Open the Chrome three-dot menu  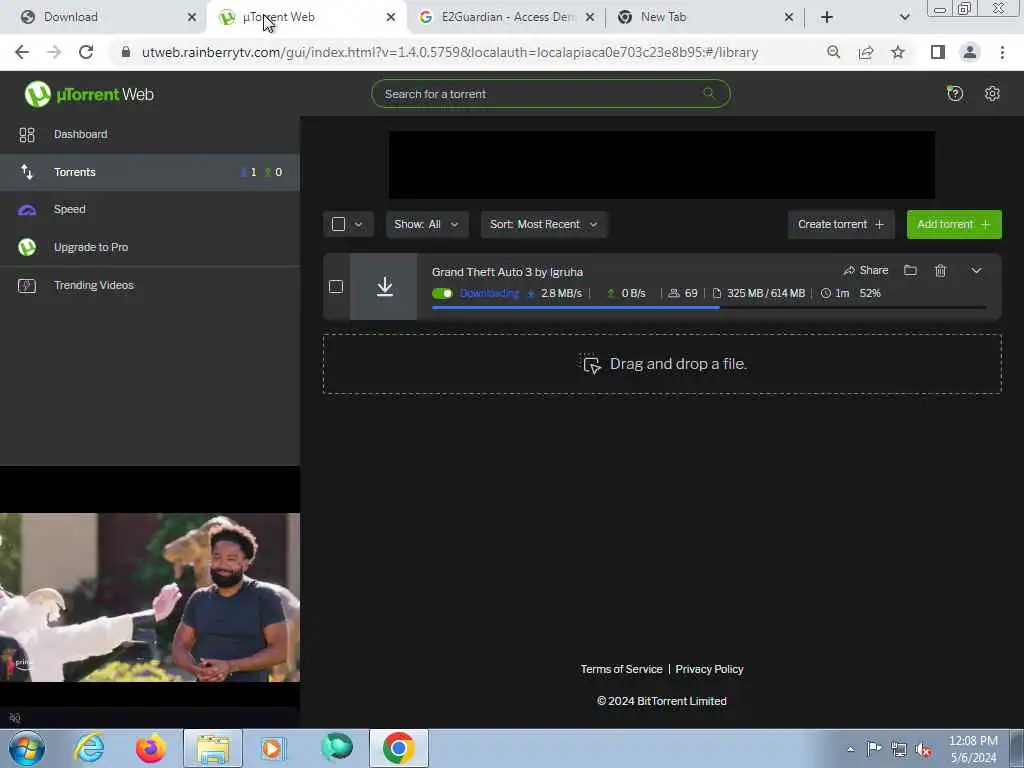tap(1002, 52)
